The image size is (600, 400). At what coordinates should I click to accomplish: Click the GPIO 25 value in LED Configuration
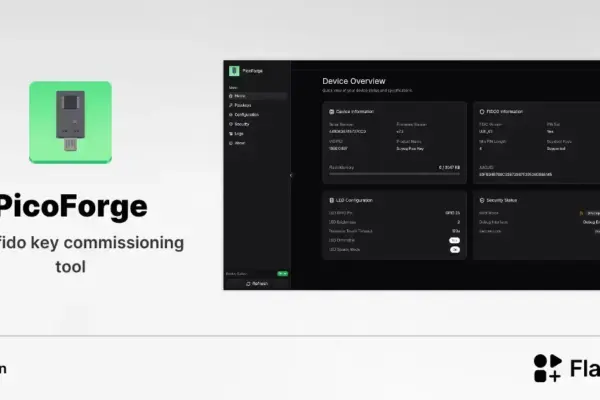453,213
